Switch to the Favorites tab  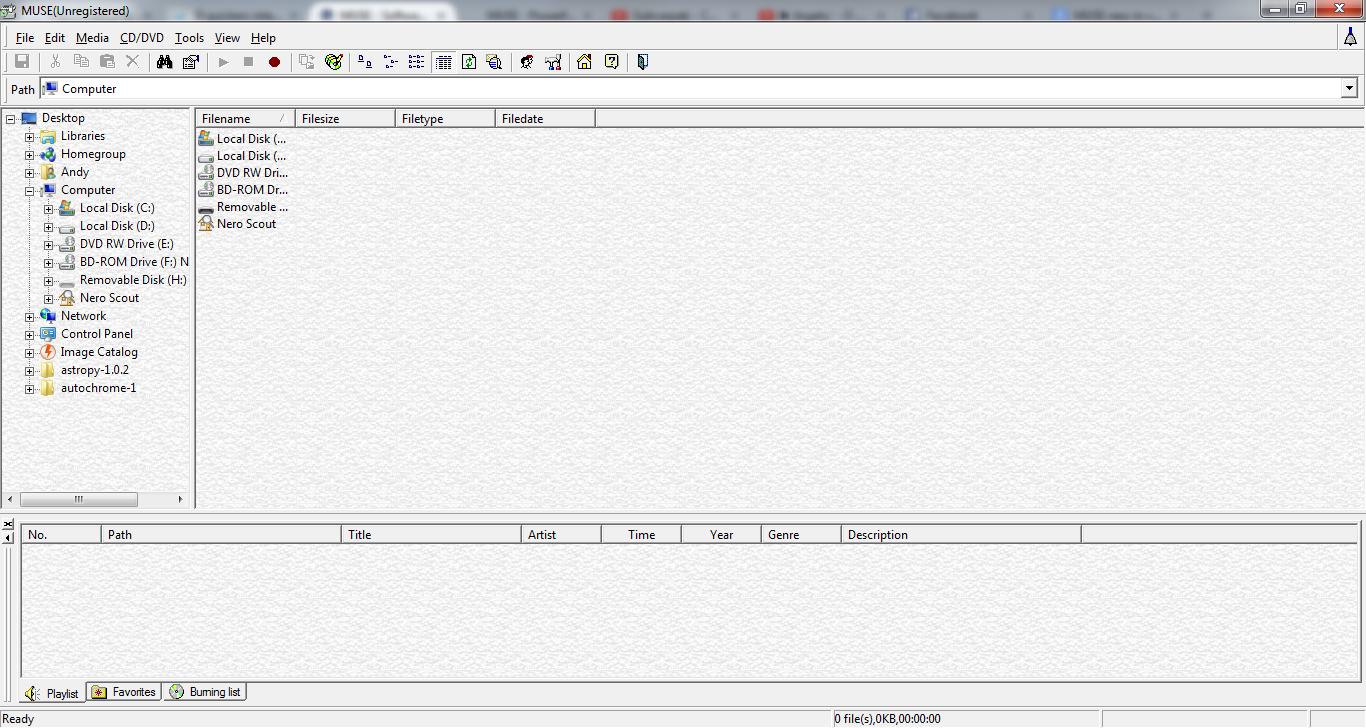124,692
